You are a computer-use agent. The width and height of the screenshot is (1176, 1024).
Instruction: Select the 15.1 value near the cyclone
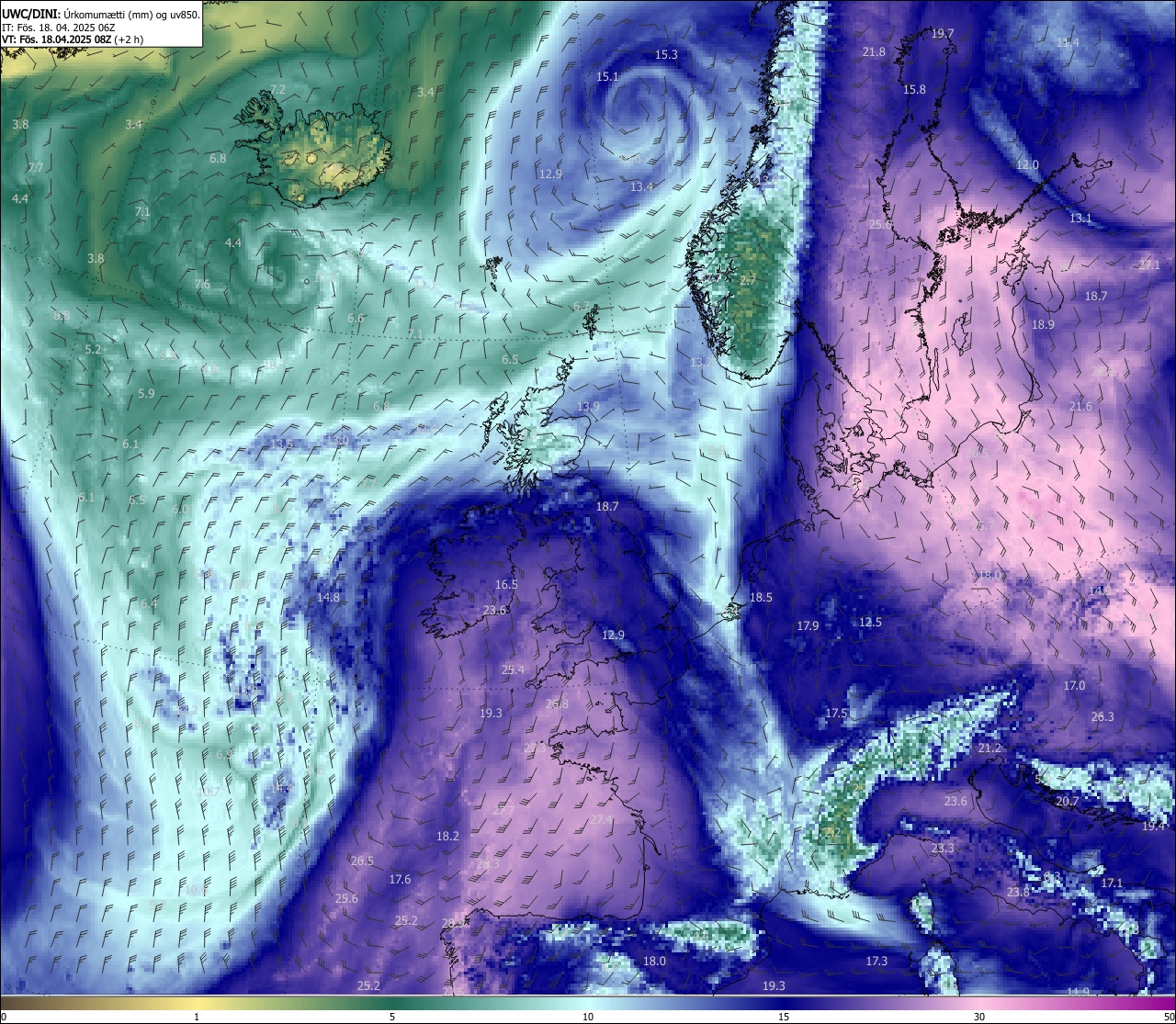[x=607, y=76]
